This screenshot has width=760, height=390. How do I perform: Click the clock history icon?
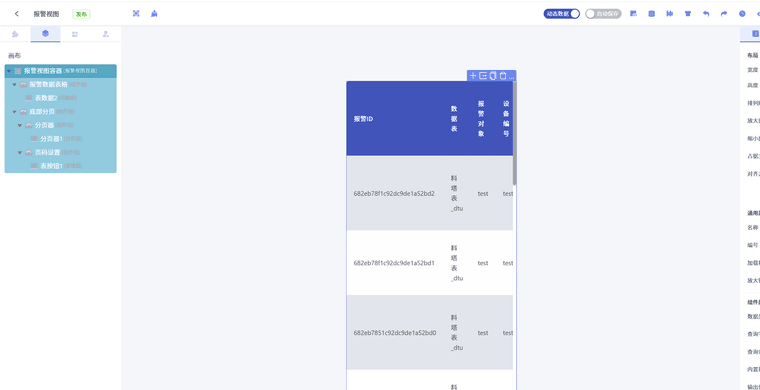(x=742, y=14)
